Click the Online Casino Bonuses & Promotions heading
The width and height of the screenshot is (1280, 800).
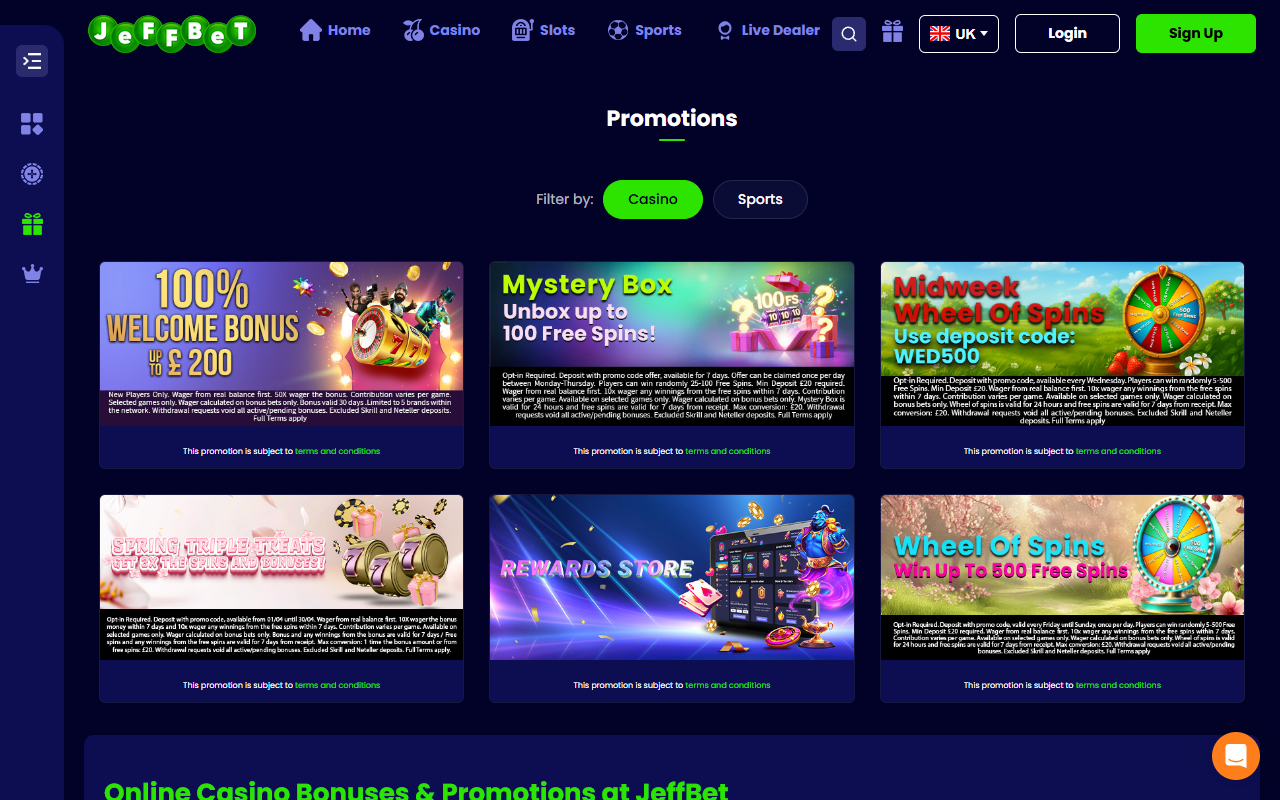tap(416, 790)
